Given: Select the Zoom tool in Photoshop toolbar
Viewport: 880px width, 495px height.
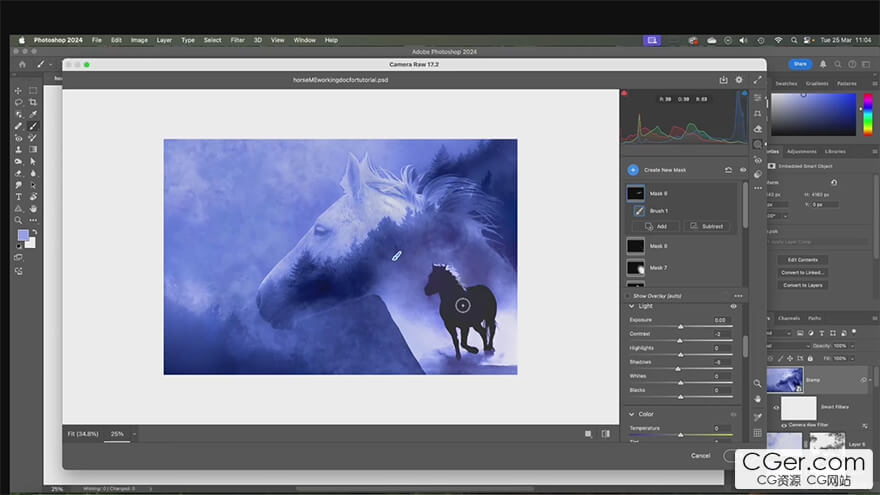Looking at the screenshot, I should pyautogui.click(x=18, y=220).
